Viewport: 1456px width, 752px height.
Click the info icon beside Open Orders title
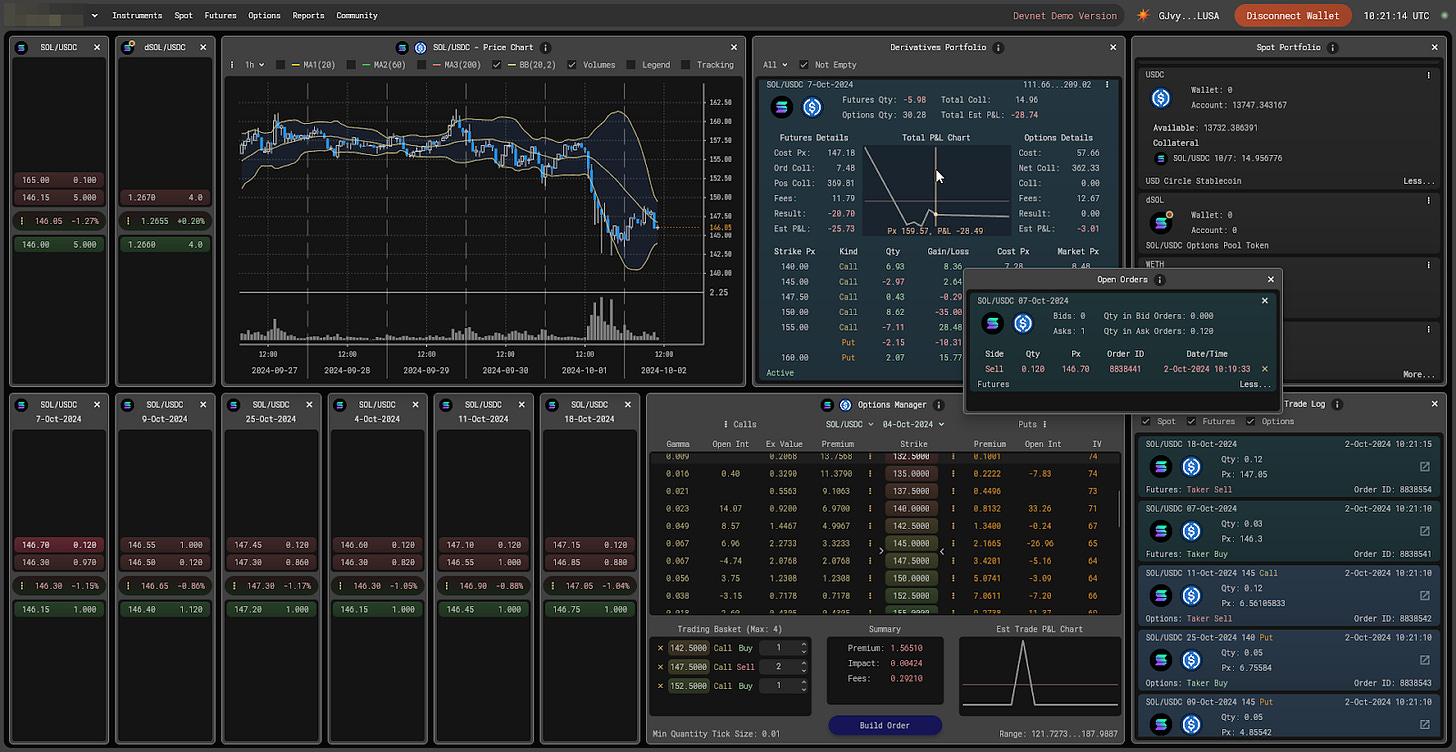point(1158,280)
